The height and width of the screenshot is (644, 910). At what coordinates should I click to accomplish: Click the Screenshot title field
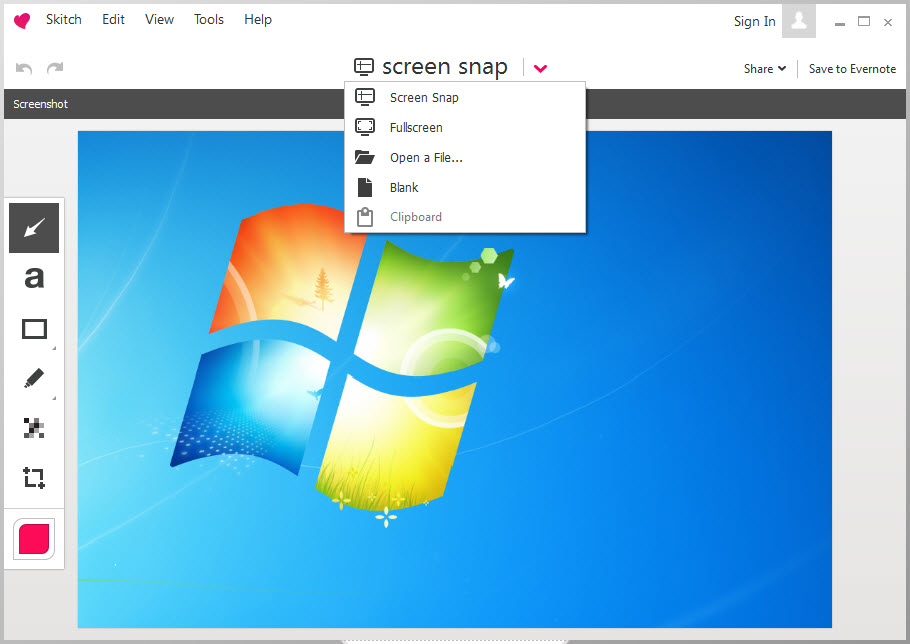click(41, 104)
